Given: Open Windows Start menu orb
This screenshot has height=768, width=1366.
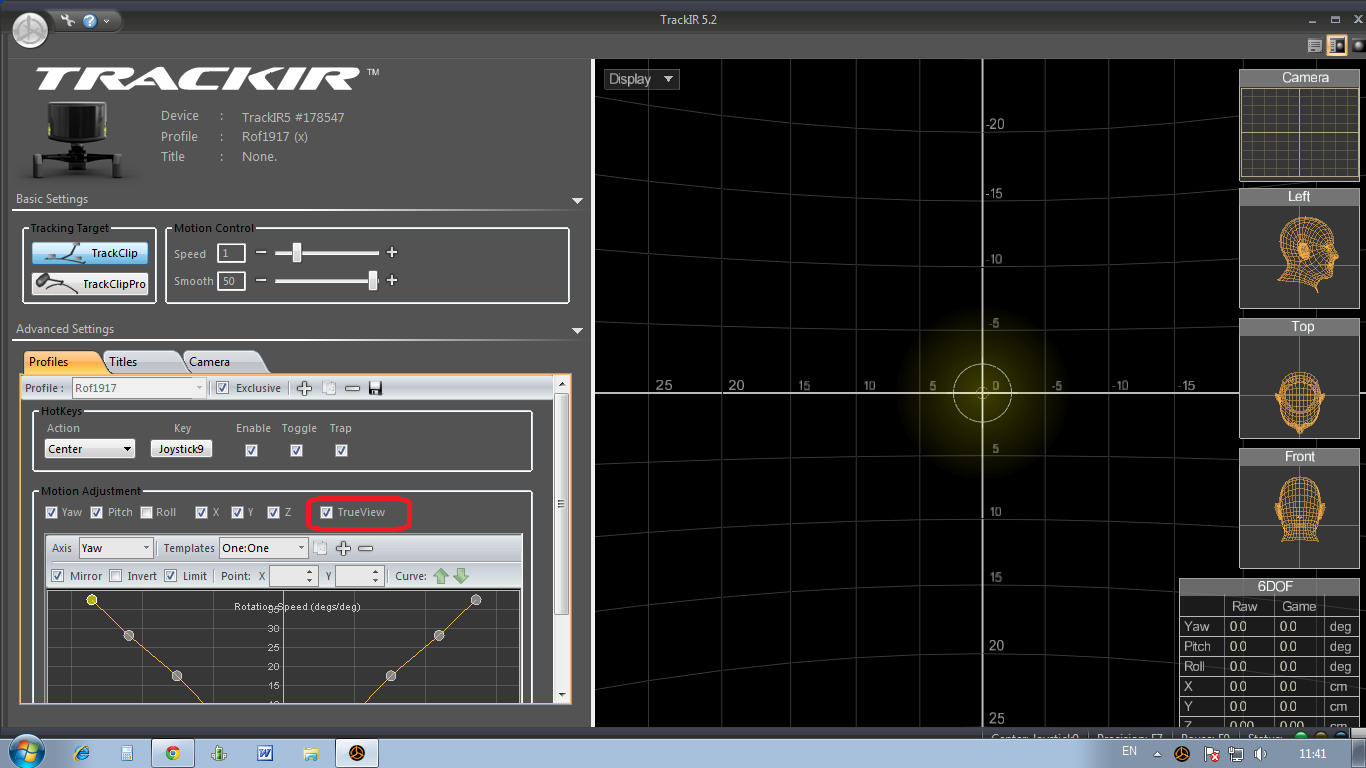Looking at the screenshot, I should click(25, 752).
